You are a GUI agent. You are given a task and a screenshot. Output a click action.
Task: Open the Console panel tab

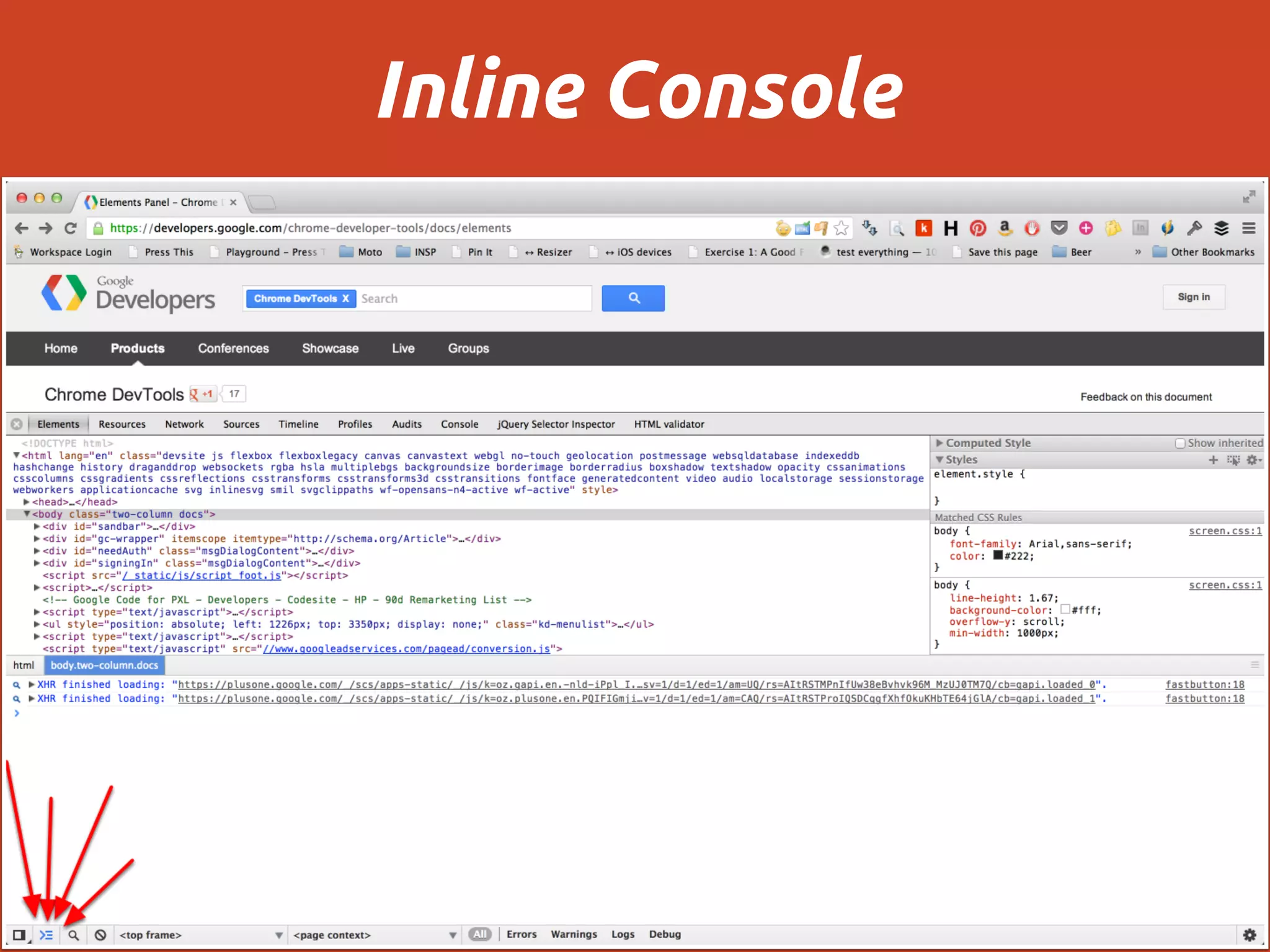460,424
